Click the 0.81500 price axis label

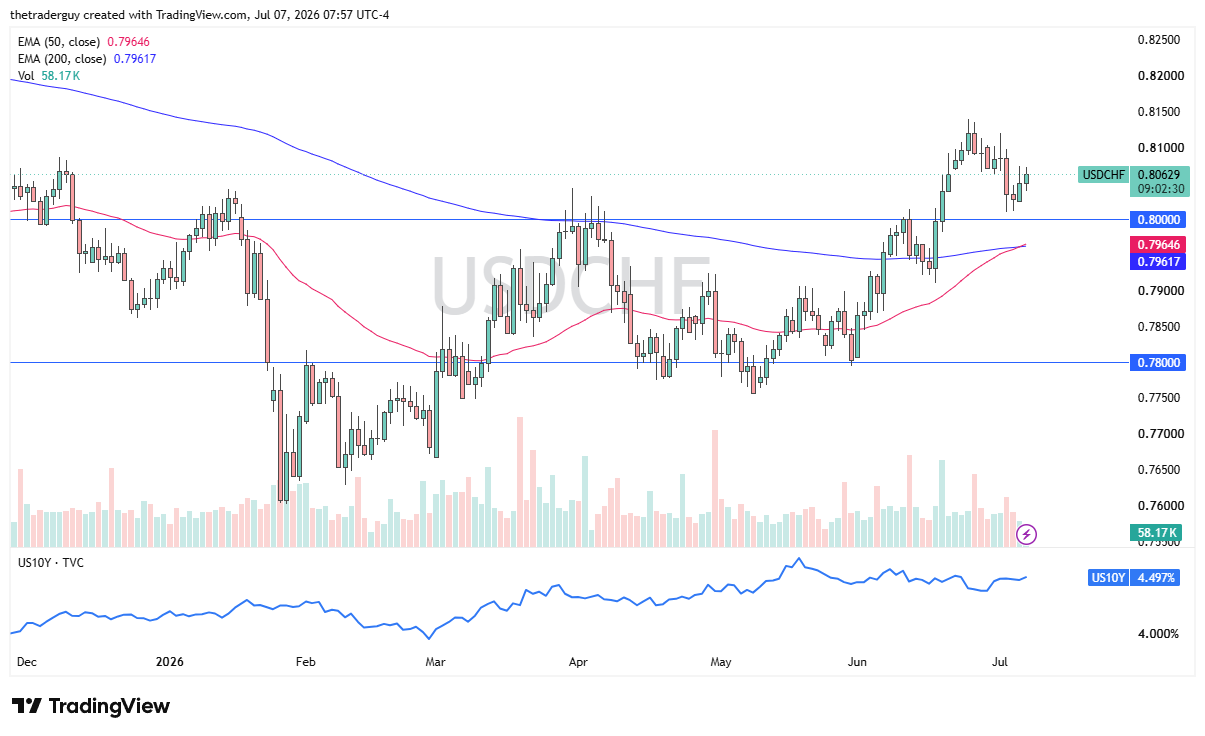pyautogui.click(x=1160, y=112)
